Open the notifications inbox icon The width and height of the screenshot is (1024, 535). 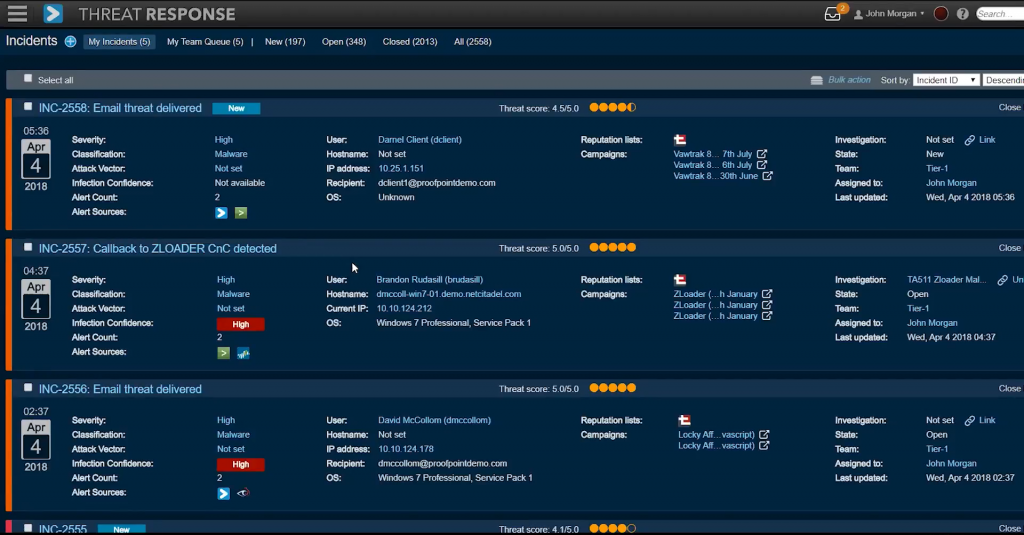pyautogui.click(x=833, y=14)
